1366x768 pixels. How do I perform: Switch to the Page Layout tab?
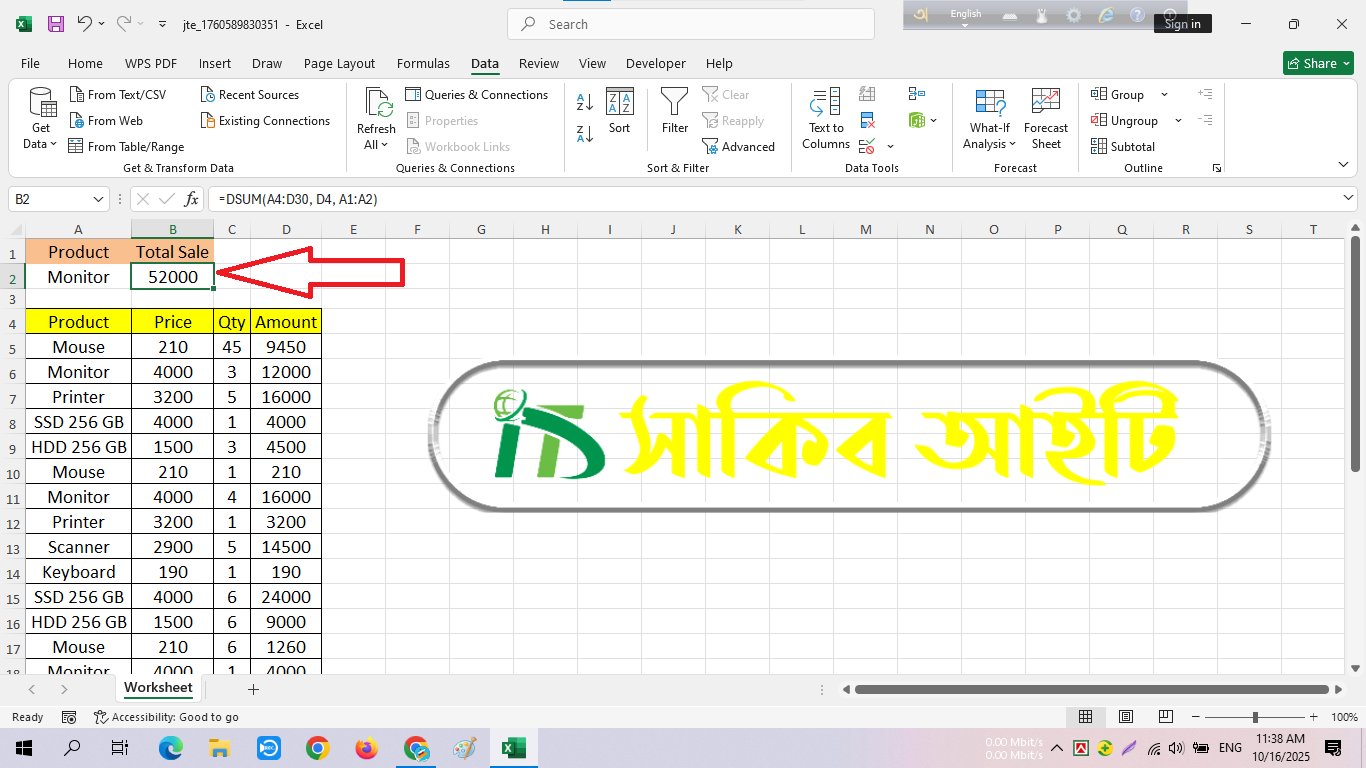point(339,63)
